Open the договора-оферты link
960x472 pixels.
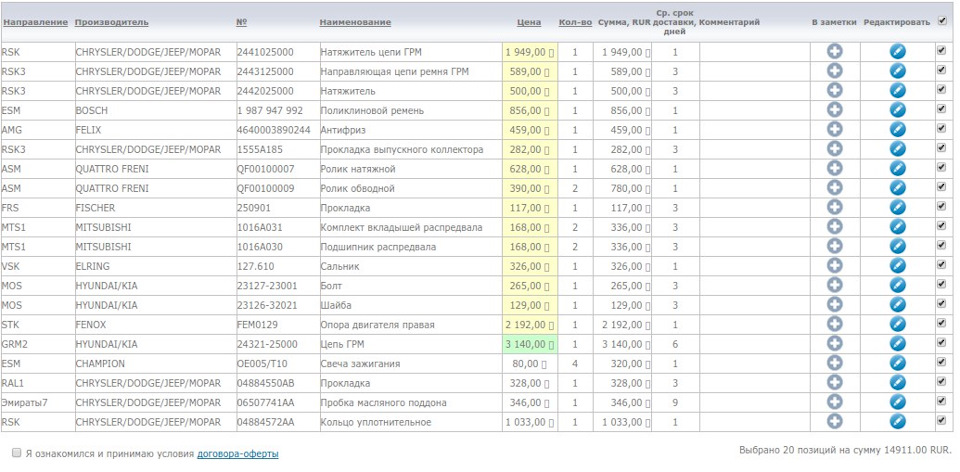[x=238, y=454]
